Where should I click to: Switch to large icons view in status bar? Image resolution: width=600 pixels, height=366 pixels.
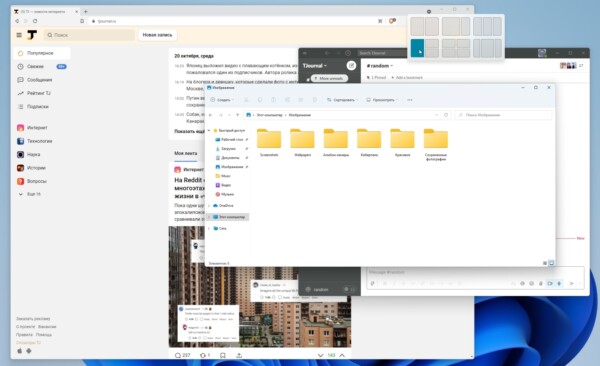point(551,263)
